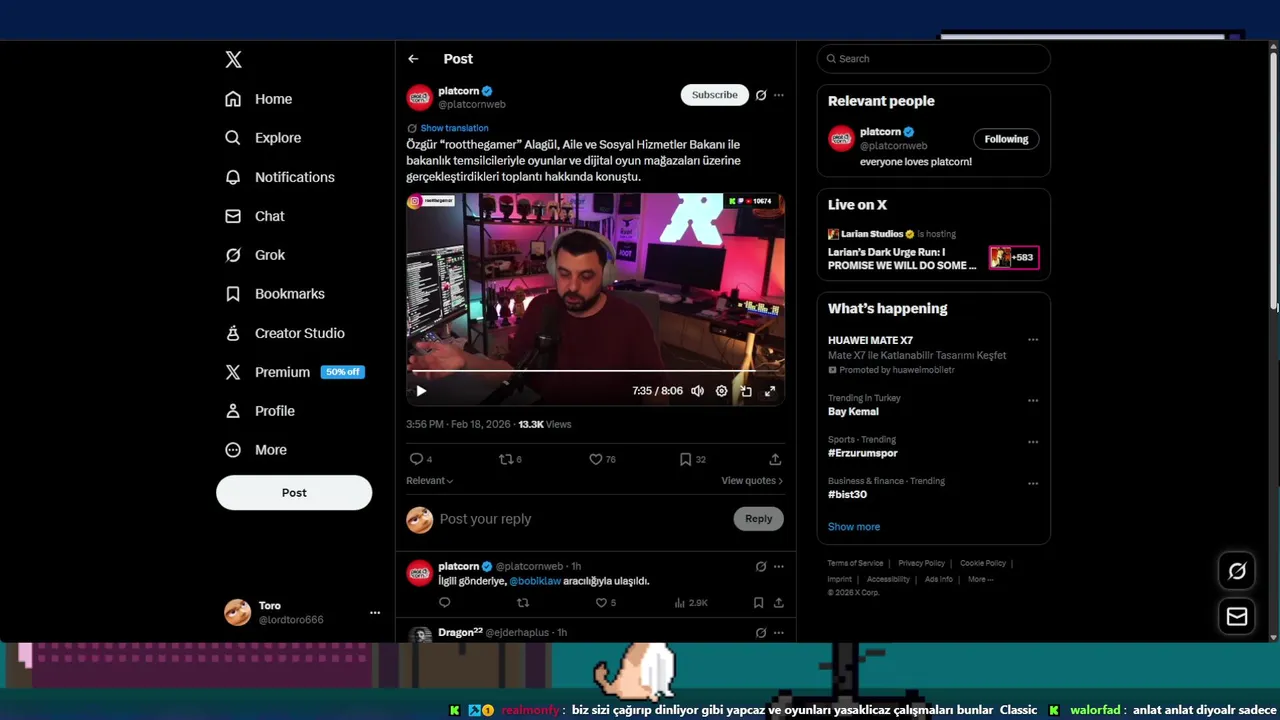
Task: Click the white Post button
Action: pos(294,493)
